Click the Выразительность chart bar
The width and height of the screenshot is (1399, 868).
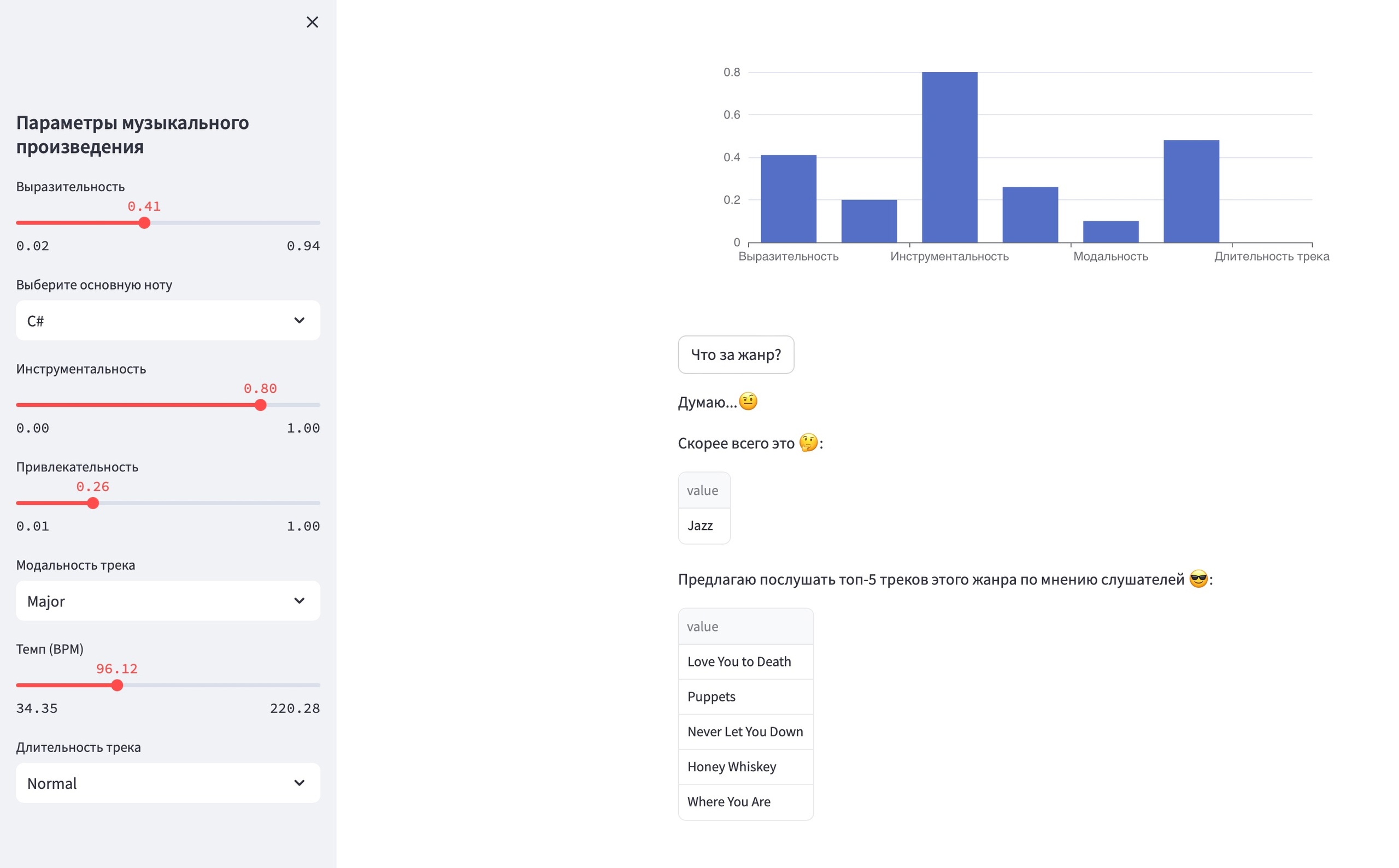789,199
